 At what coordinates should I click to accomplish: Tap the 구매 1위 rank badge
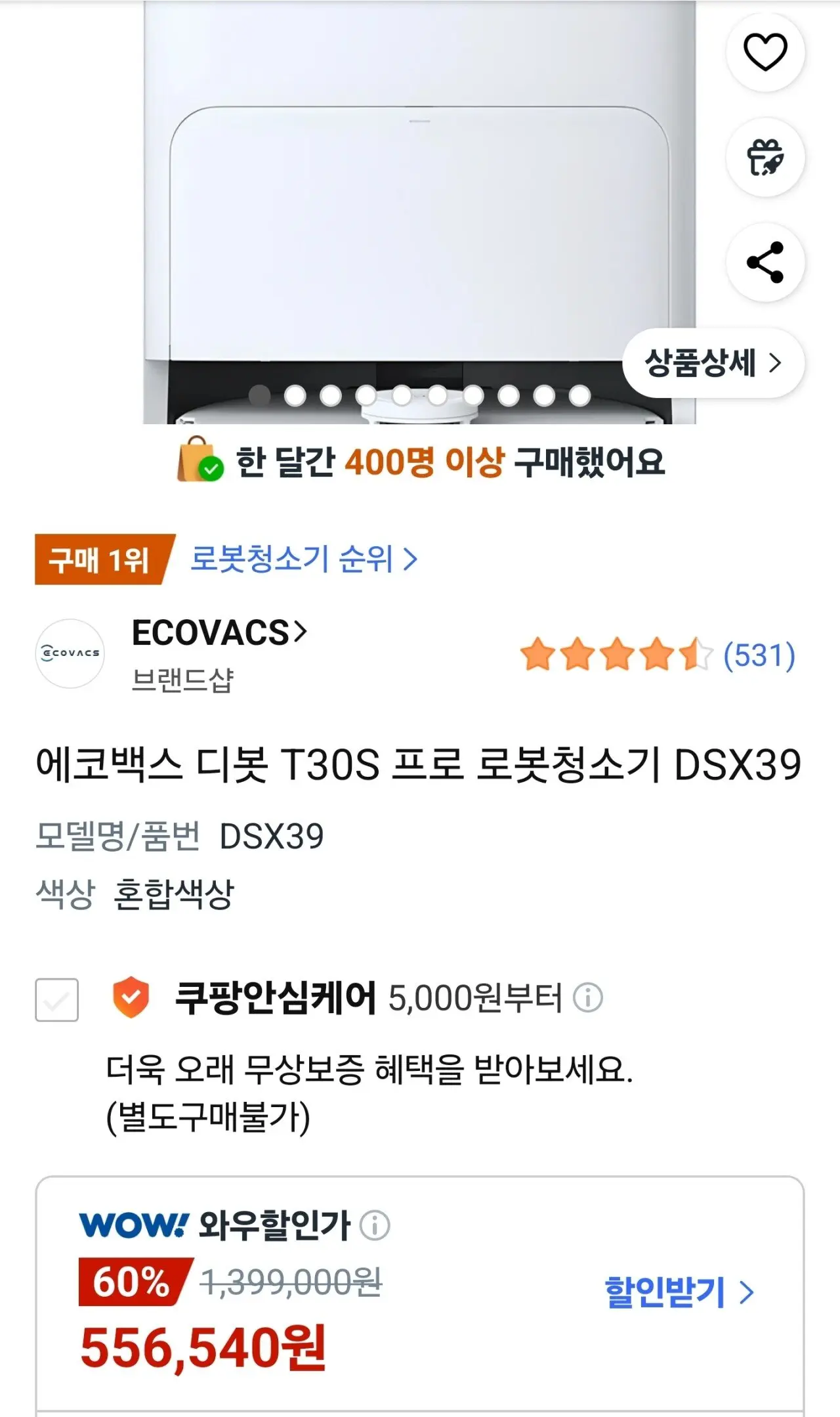click(104, 559)
